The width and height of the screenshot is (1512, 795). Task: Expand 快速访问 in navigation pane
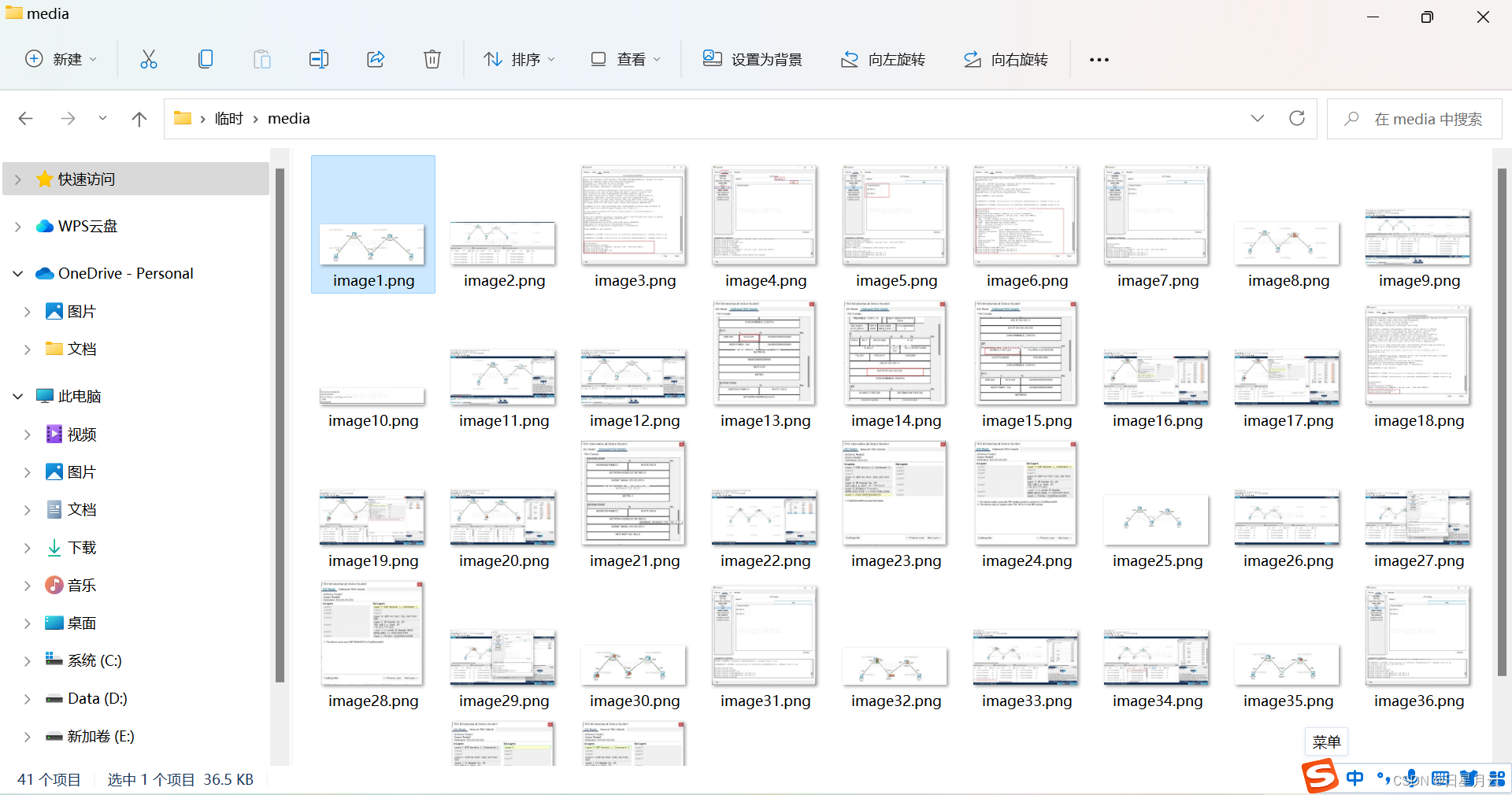click(x=18, y=179)
